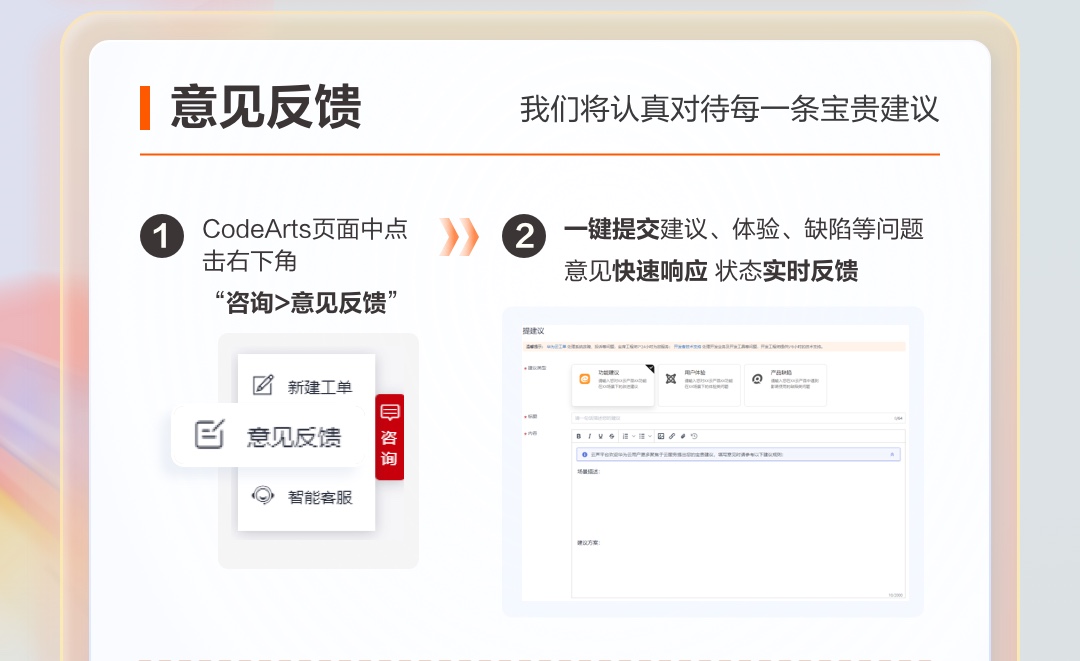Choose 意见反馈 in the consult popup
The height and width of the screenshot is (661, 1080).
click(267, 436)
